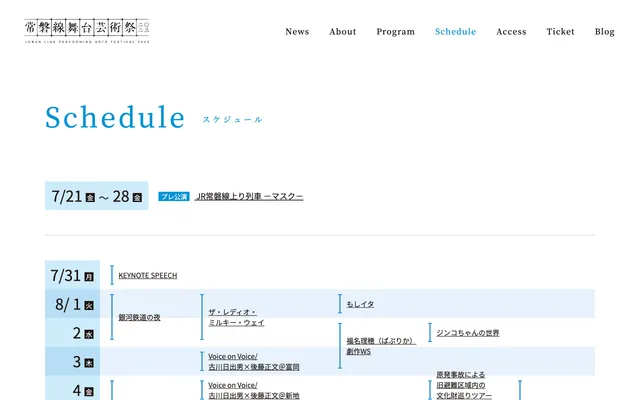Viewport: 640px width, 400px height.
Task: Open the KEYNOTE SPEECH link
Action: [x=148, y=276]
